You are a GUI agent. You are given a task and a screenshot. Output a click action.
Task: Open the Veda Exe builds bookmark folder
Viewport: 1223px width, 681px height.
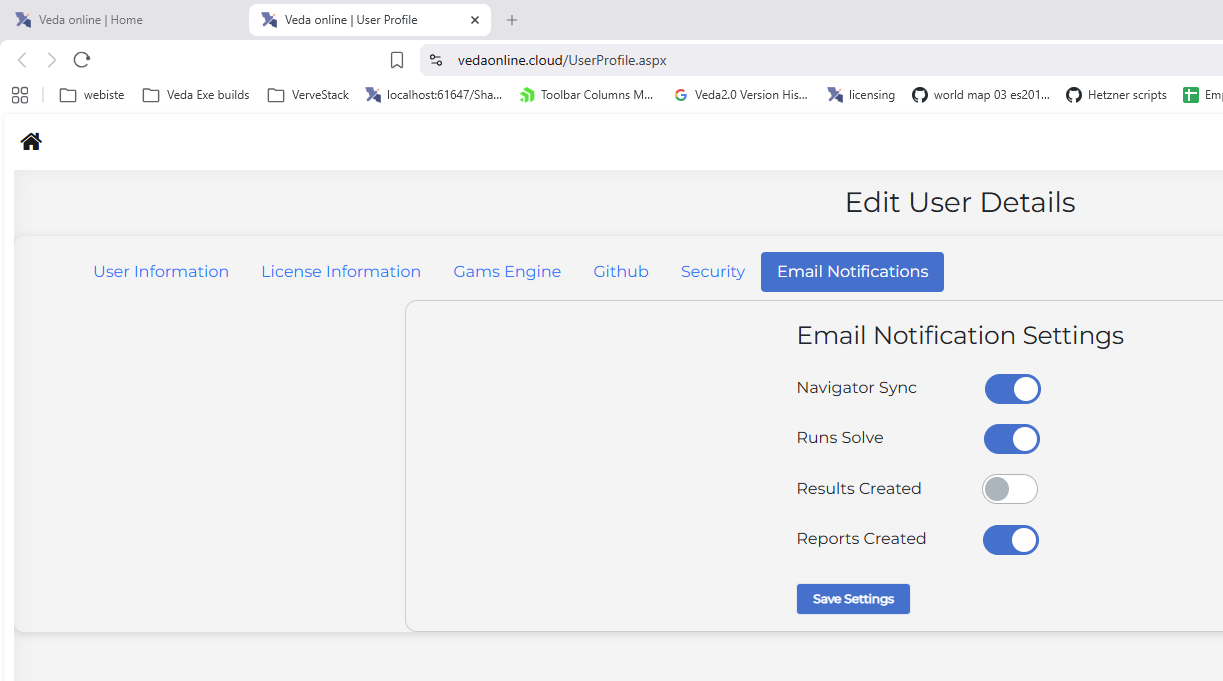[196, 95]
